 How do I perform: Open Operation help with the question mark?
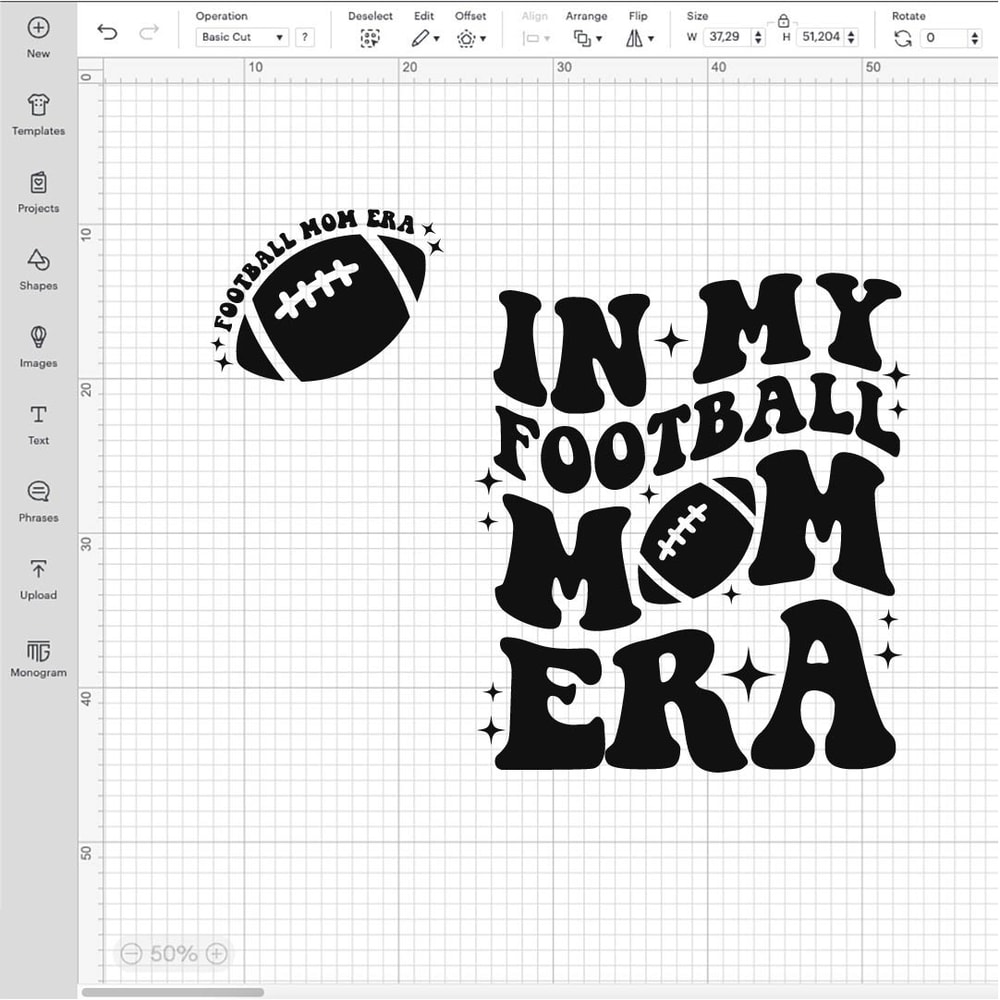tap(305, 36)
